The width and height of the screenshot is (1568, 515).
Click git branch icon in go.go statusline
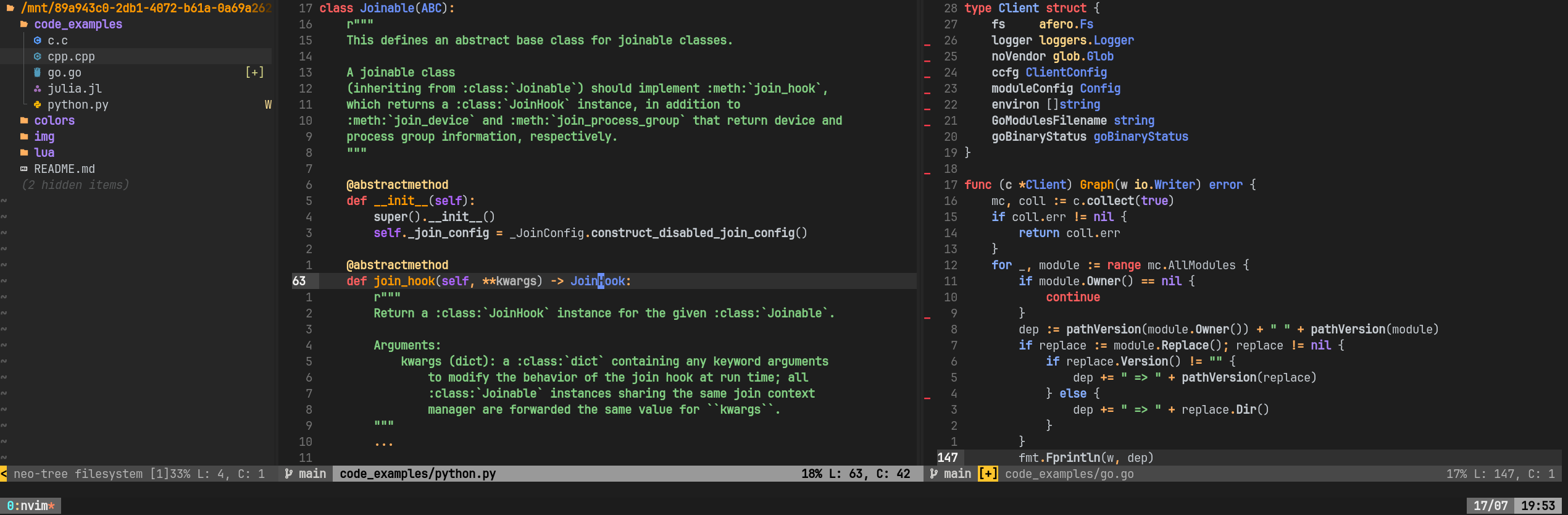pyautogui.click(x=933, y=474)
